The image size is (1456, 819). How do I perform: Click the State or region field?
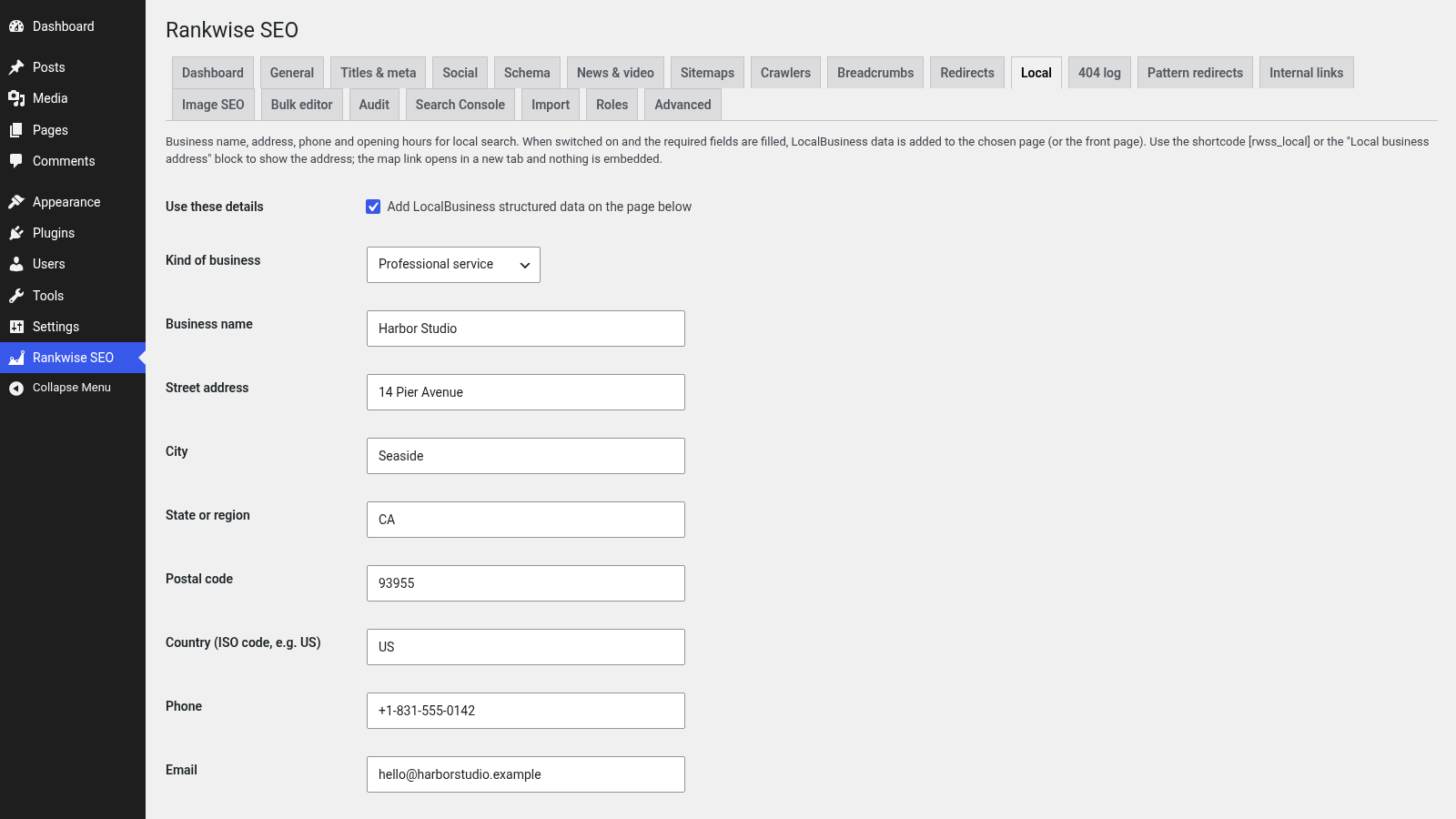coord(526,520)
